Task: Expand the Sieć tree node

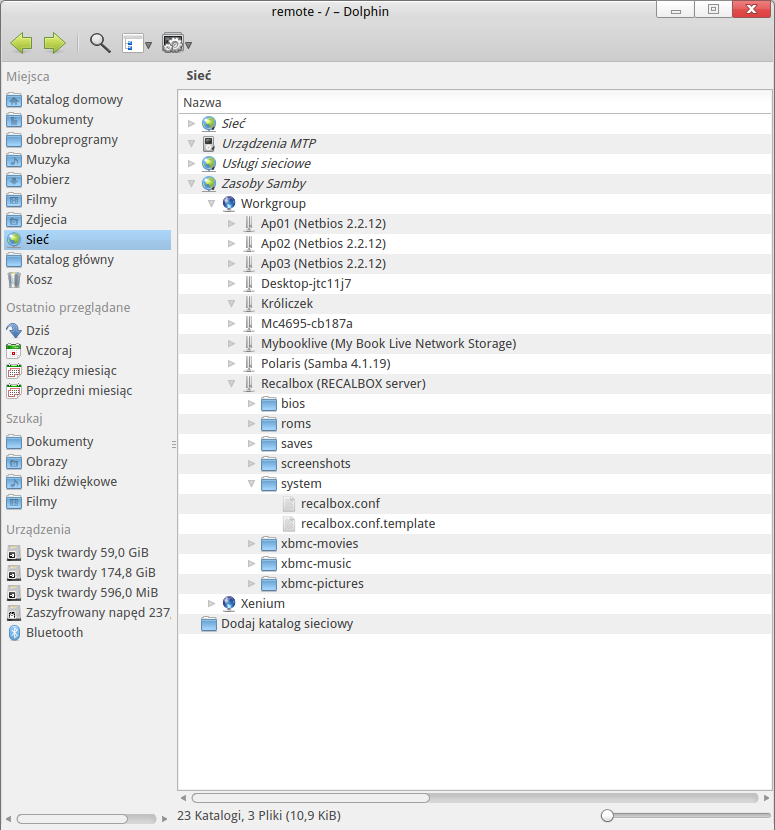Action: point(192,124)
